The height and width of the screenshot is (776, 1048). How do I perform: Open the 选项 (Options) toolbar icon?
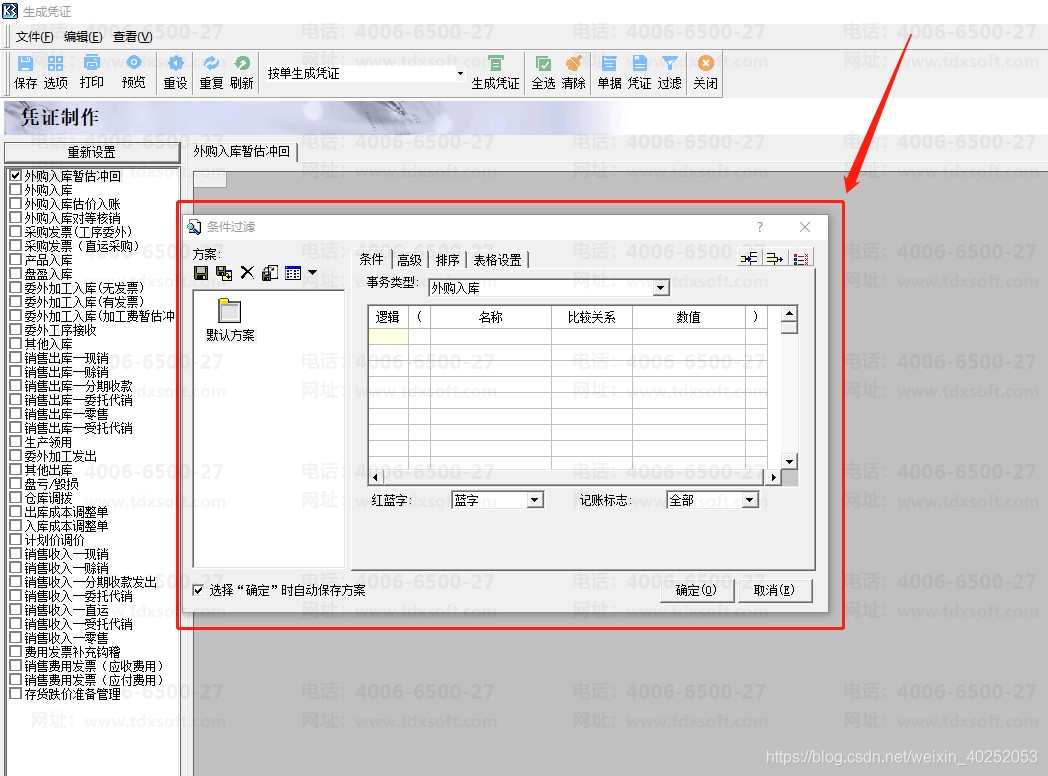[x=55, y=72]
